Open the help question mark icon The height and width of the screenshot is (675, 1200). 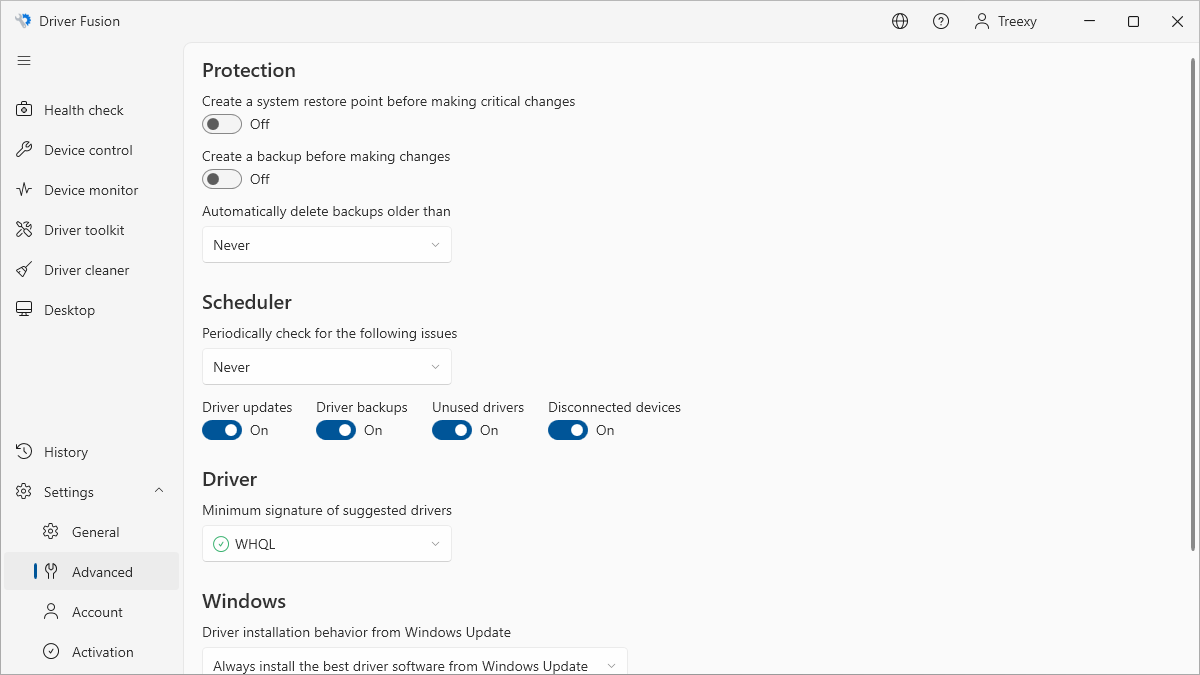941,21
